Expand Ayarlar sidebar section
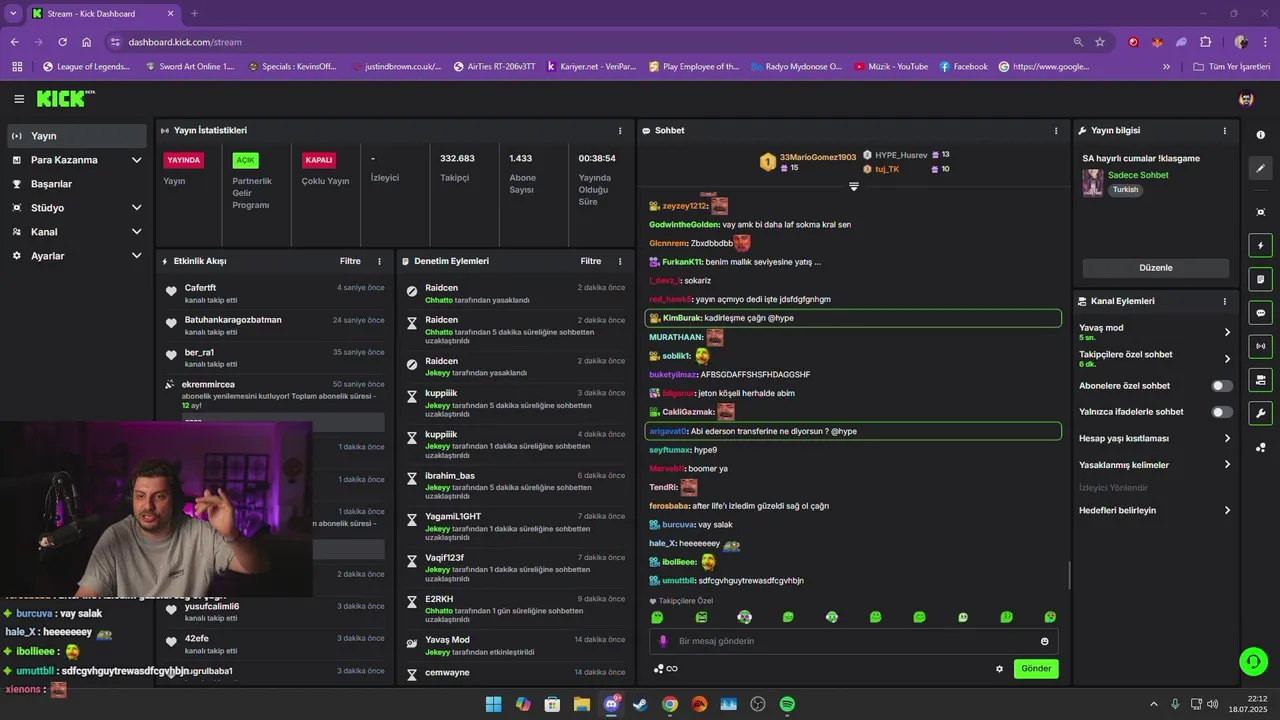The width and height of the screenshot is (1280, 720). coord(137,256)
